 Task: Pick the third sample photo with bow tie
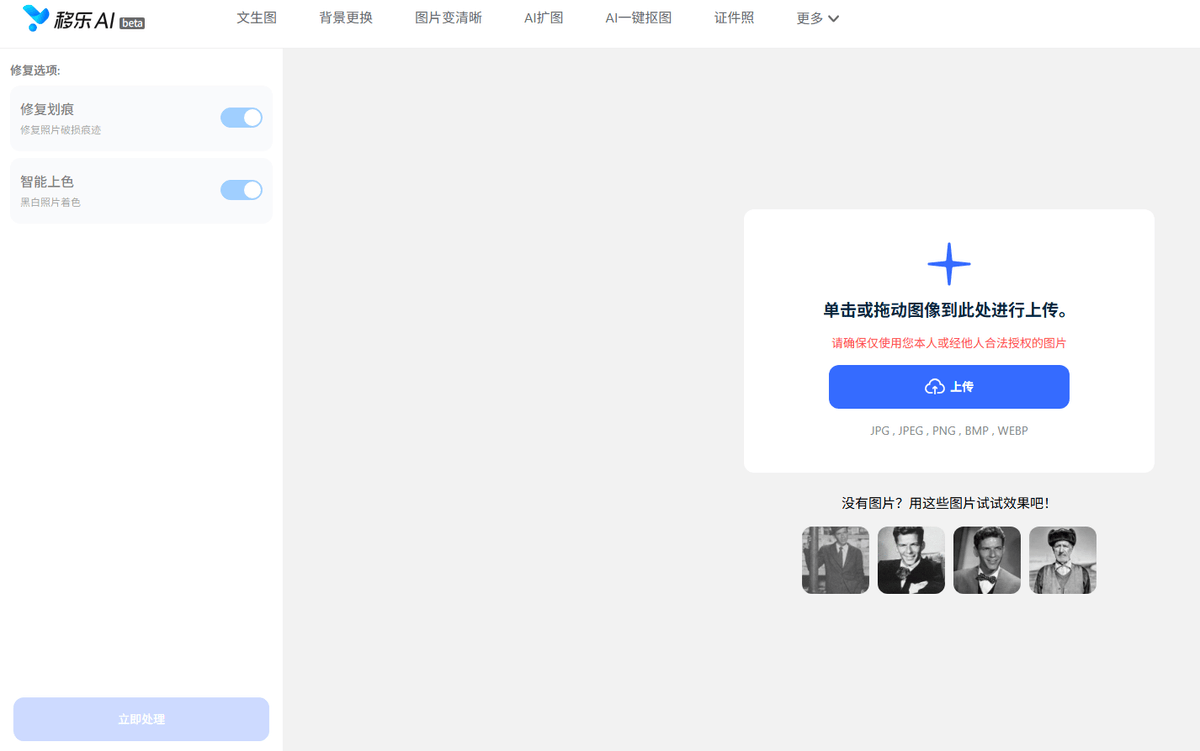(987, 560)
